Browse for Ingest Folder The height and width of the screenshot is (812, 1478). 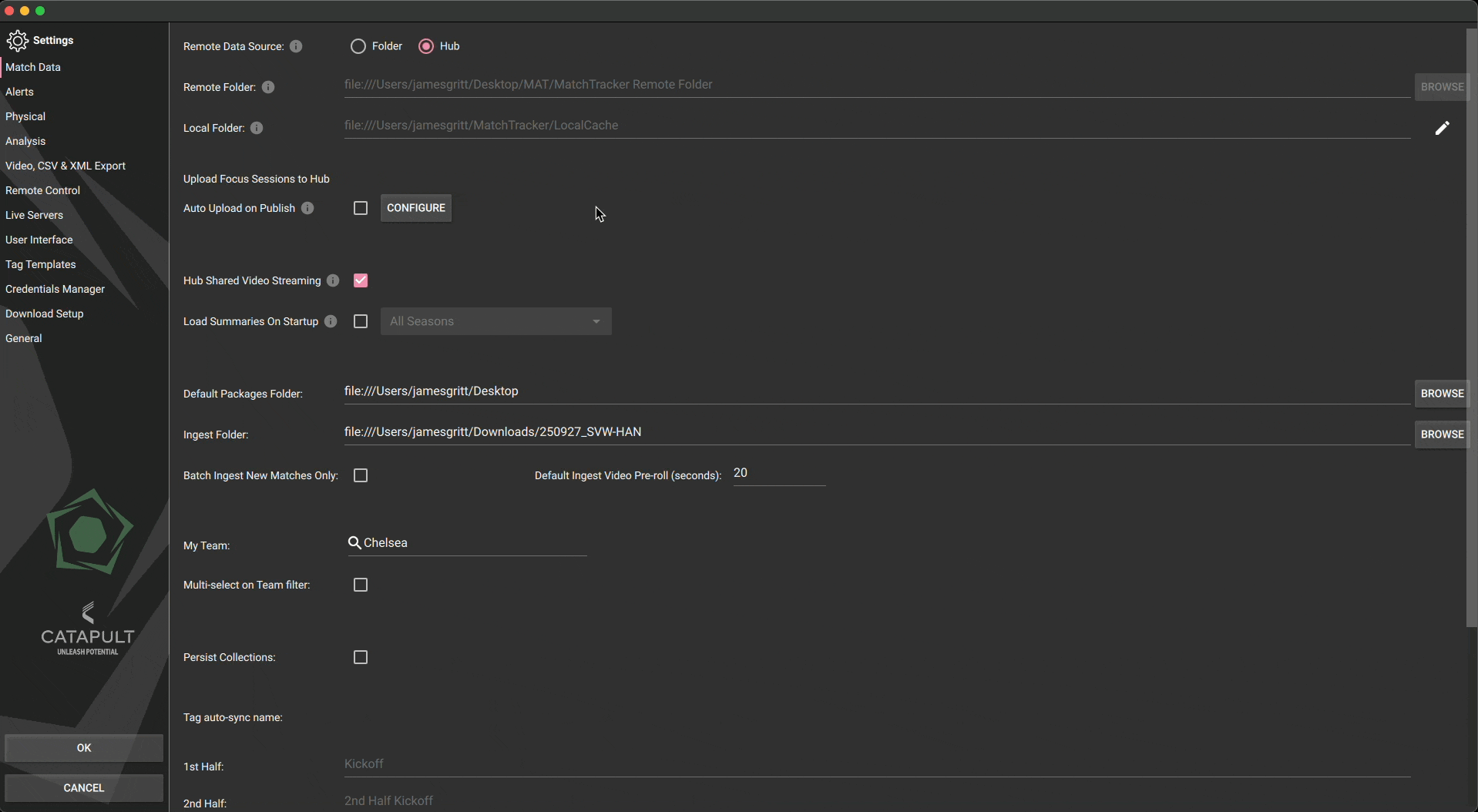[1442, 435]
